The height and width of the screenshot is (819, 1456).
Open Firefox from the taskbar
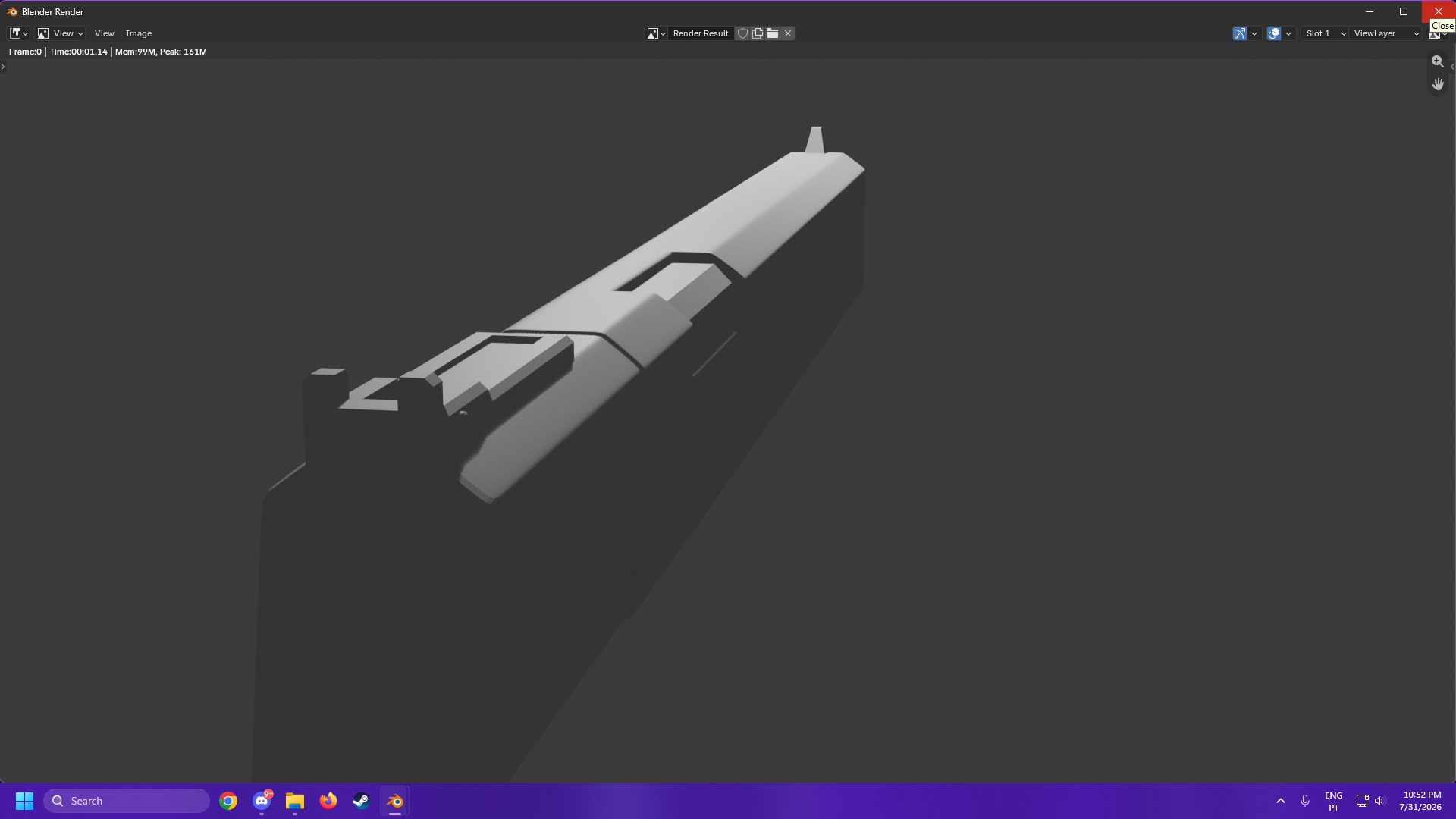point(328,801)
